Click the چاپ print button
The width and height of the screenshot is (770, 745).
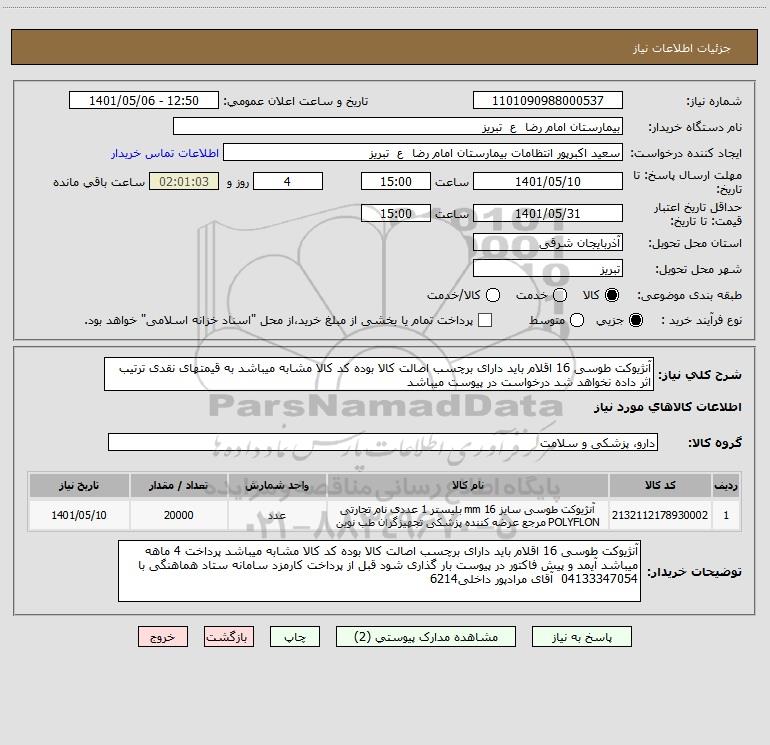[295, 637]
